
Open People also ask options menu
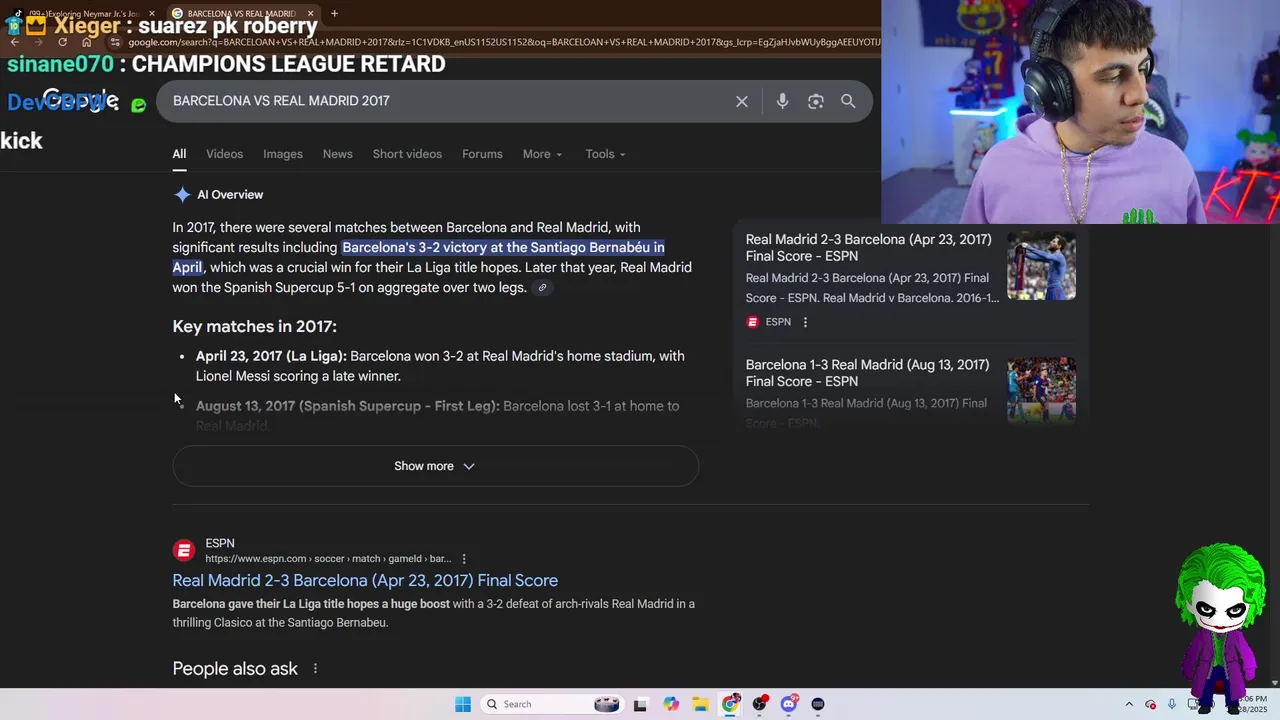click(315, 669)
